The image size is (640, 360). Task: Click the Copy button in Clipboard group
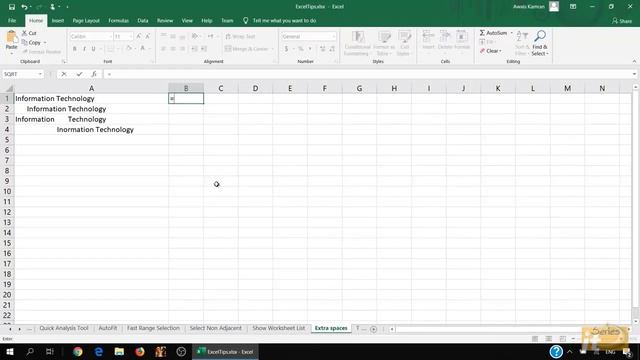31,42
